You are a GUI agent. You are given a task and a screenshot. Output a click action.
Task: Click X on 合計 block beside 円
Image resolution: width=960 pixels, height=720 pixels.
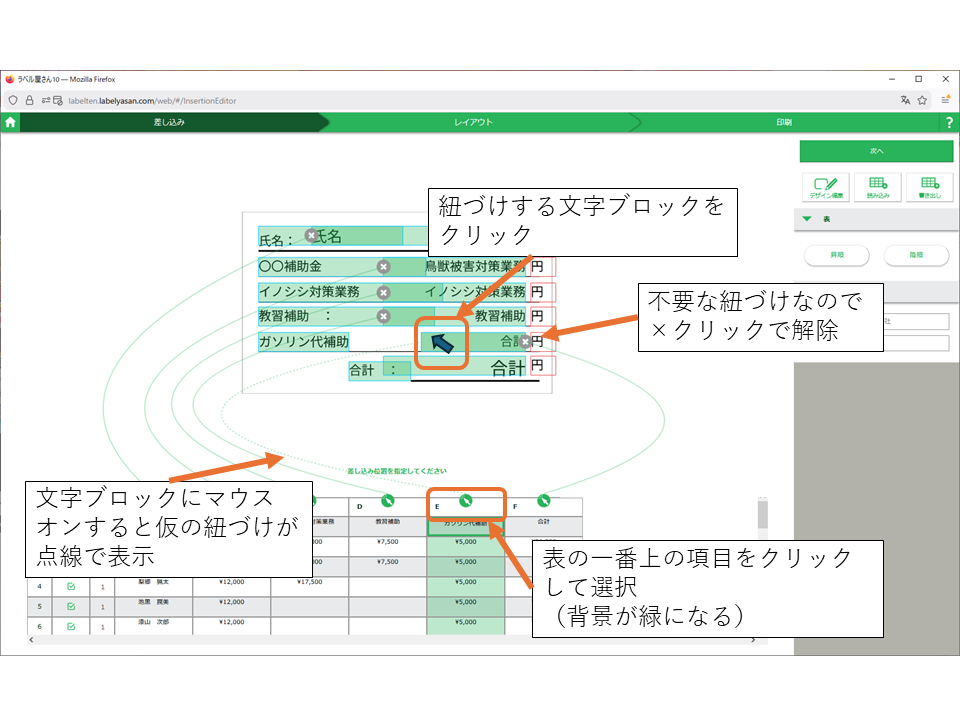click(x=525, y=342)
